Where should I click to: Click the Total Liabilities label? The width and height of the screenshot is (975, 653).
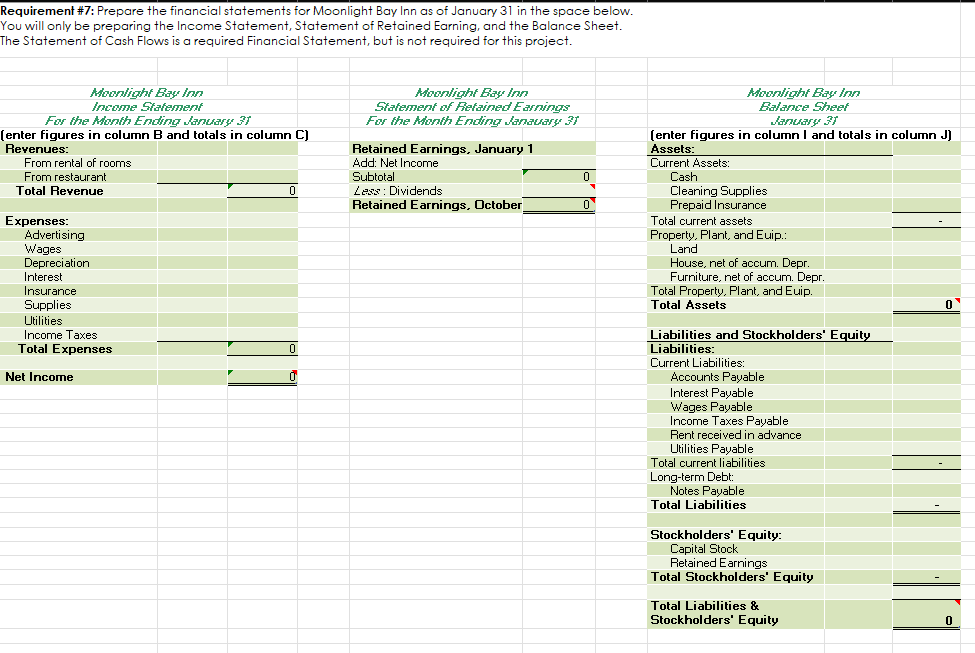coord(698,505)
